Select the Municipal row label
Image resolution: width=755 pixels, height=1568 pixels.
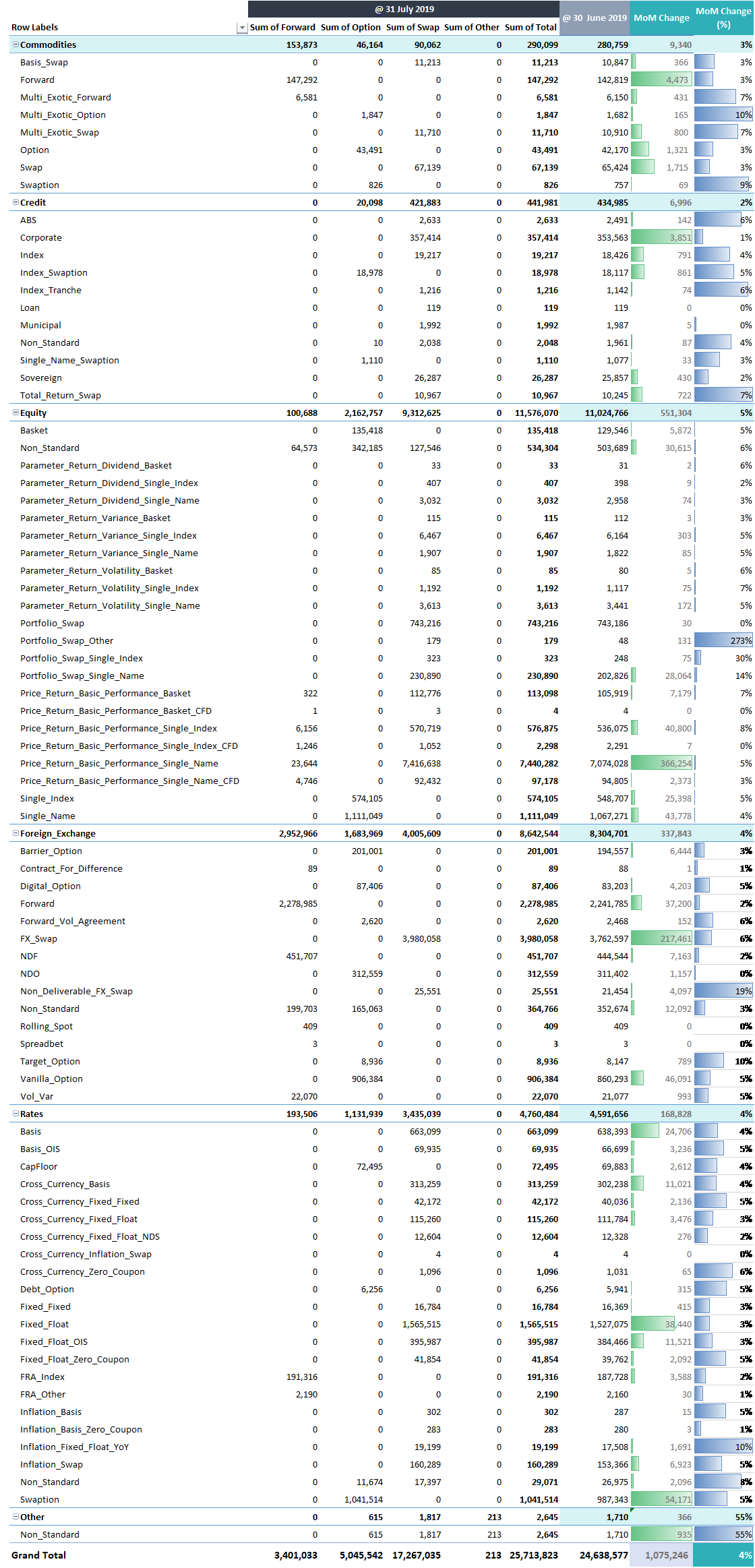tap(40, 325)
